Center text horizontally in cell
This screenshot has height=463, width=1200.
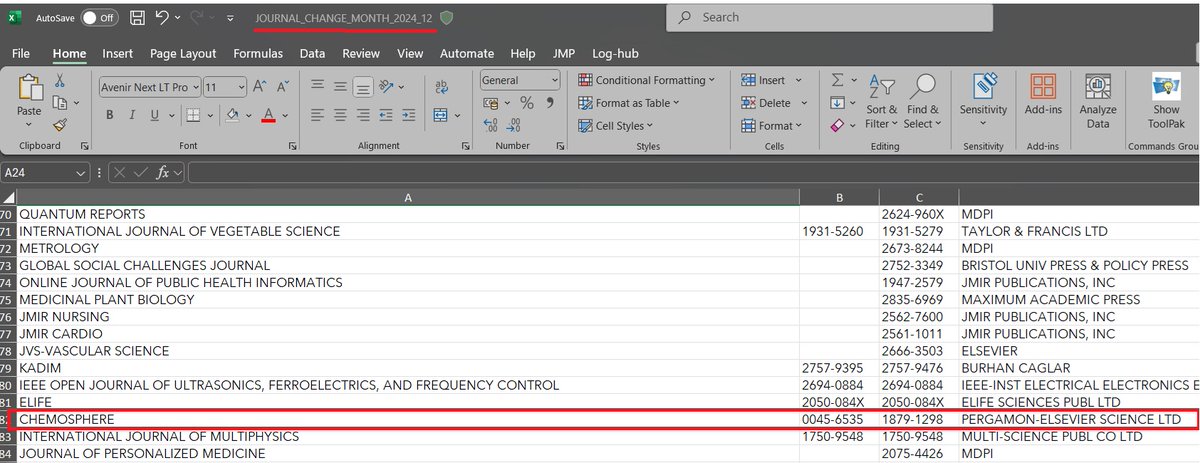click(x=340, y=116)
